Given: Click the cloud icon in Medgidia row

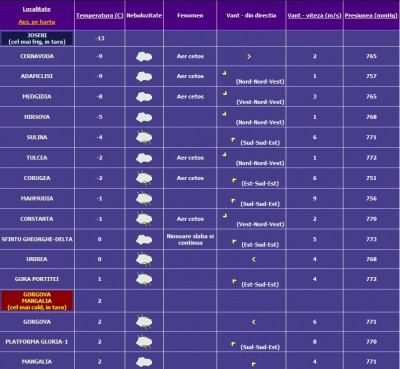Looking at the screenshot, I should coord(144,97).
